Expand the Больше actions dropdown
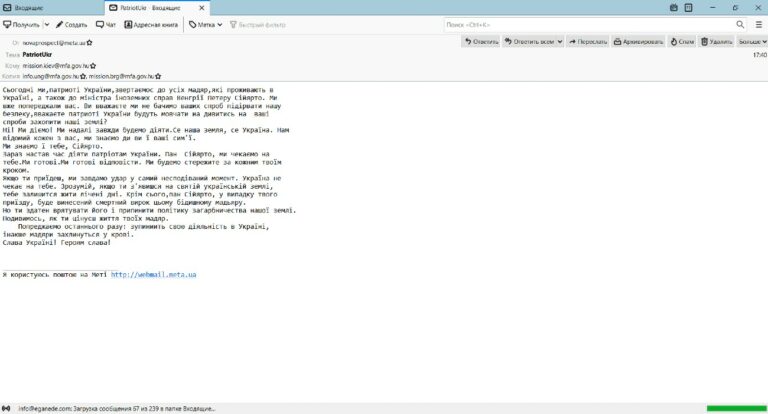 tap(752, 42)
